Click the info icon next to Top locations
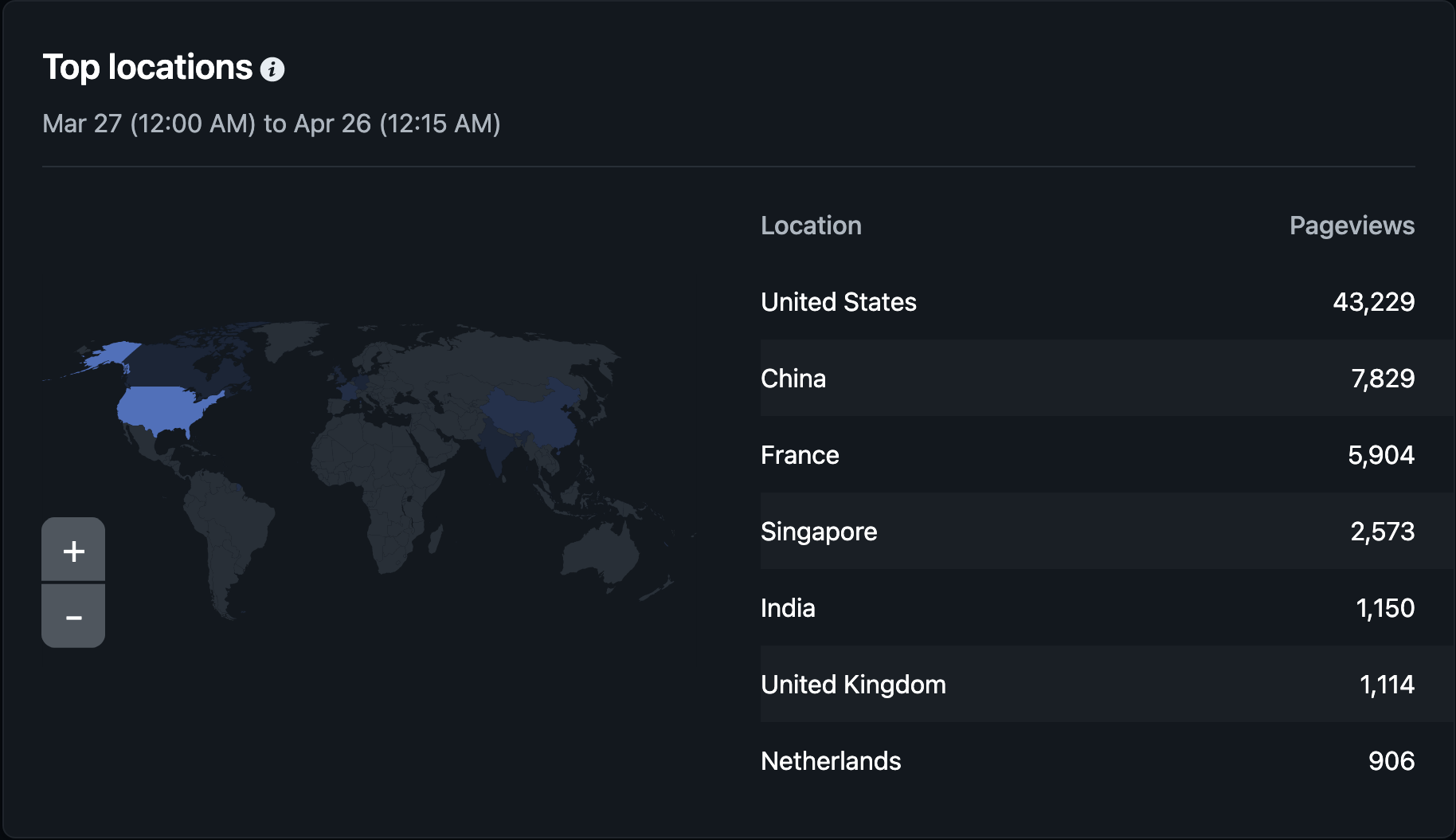The height and width of the screenshot is (840, 1456). point(274,70)
